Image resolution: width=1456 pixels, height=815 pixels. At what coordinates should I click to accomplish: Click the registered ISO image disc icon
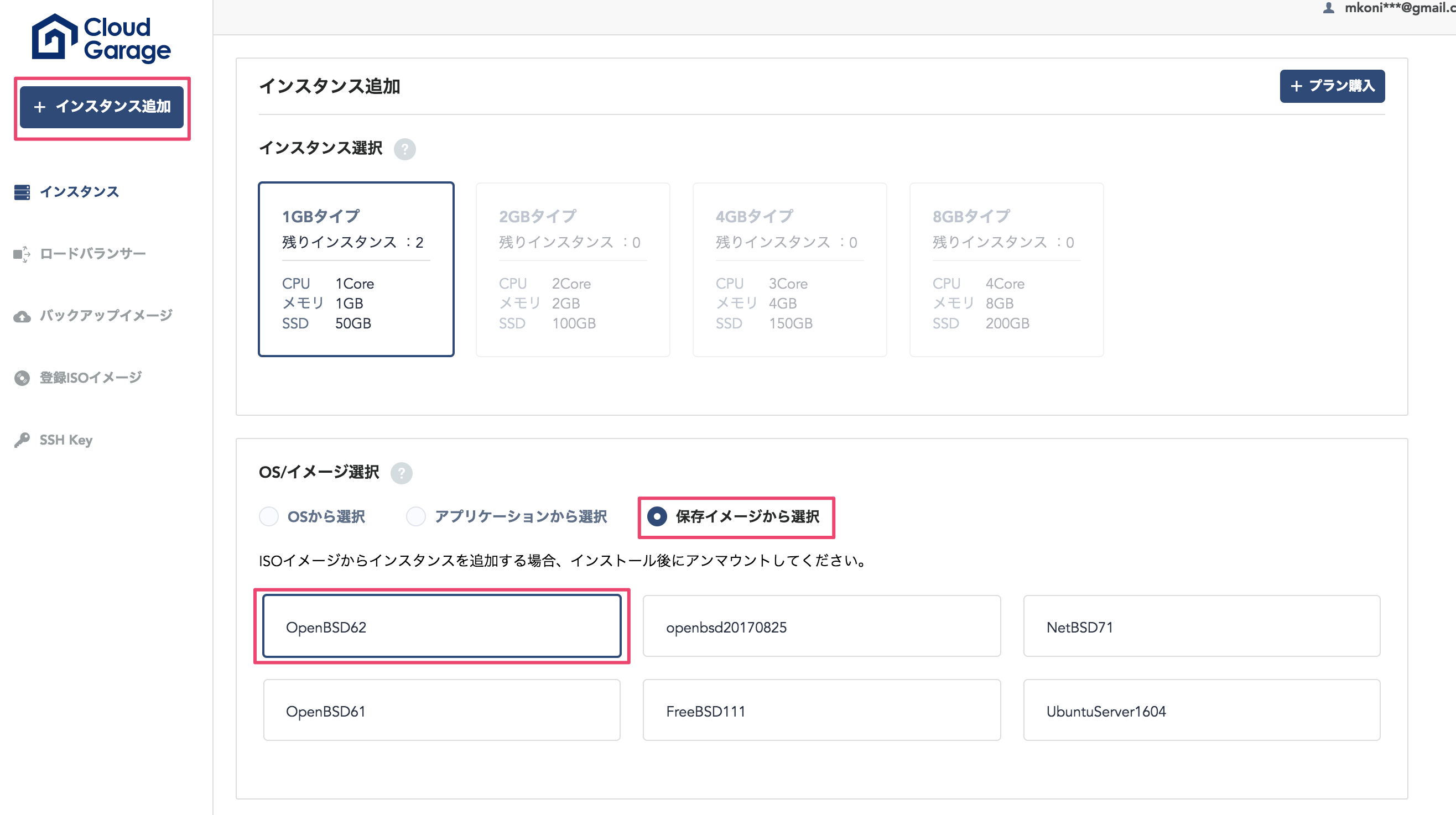tap(22, 378)
